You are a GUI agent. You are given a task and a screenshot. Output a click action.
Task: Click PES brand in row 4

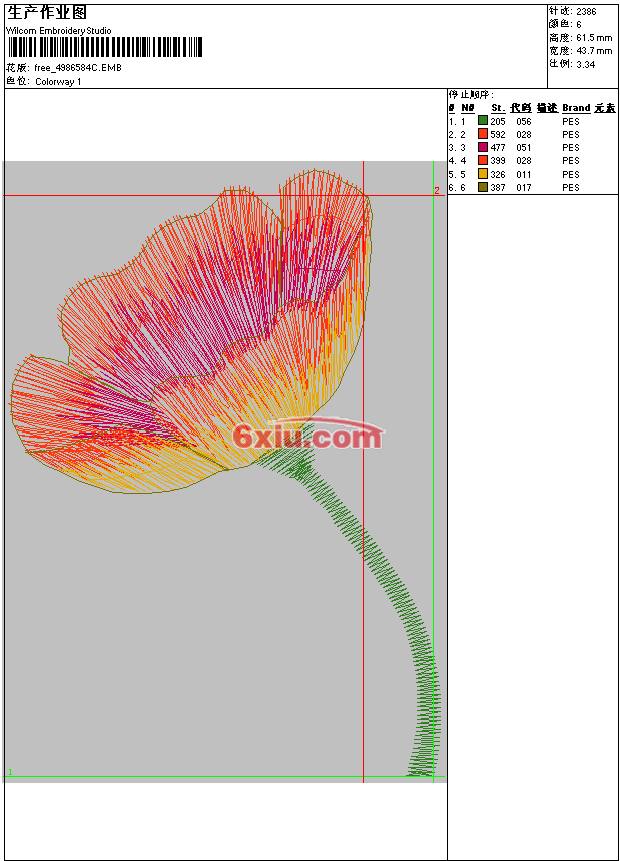pyautogui.click(x=571, y=161)
